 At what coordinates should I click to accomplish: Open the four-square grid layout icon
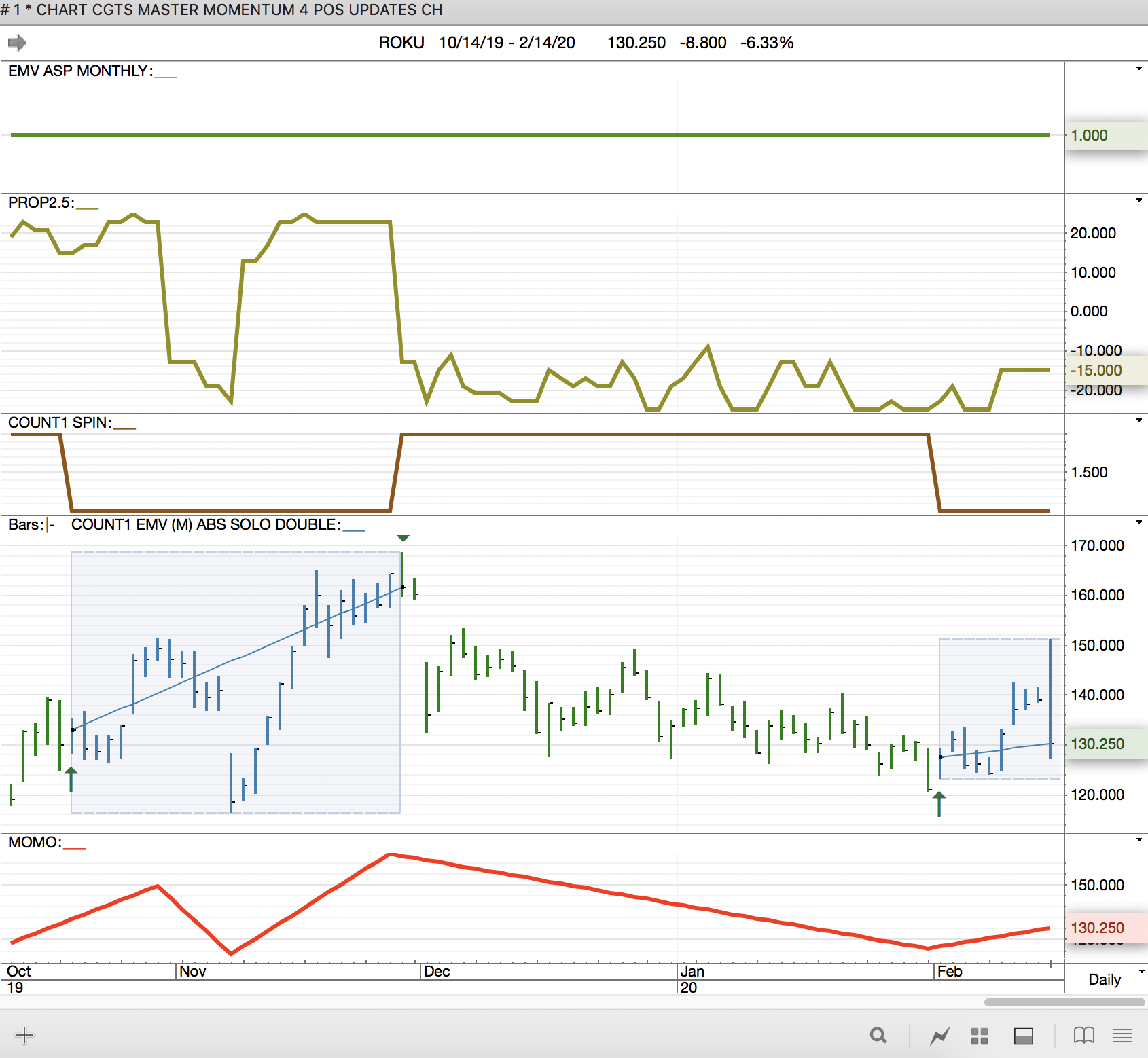pos(980,1036)
